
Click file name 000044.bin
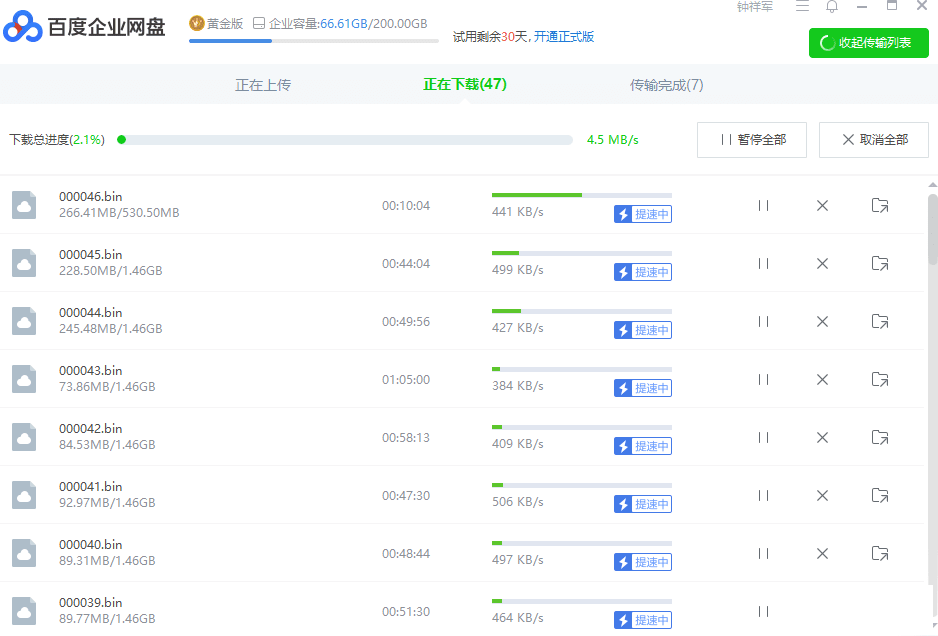[90, 313]
